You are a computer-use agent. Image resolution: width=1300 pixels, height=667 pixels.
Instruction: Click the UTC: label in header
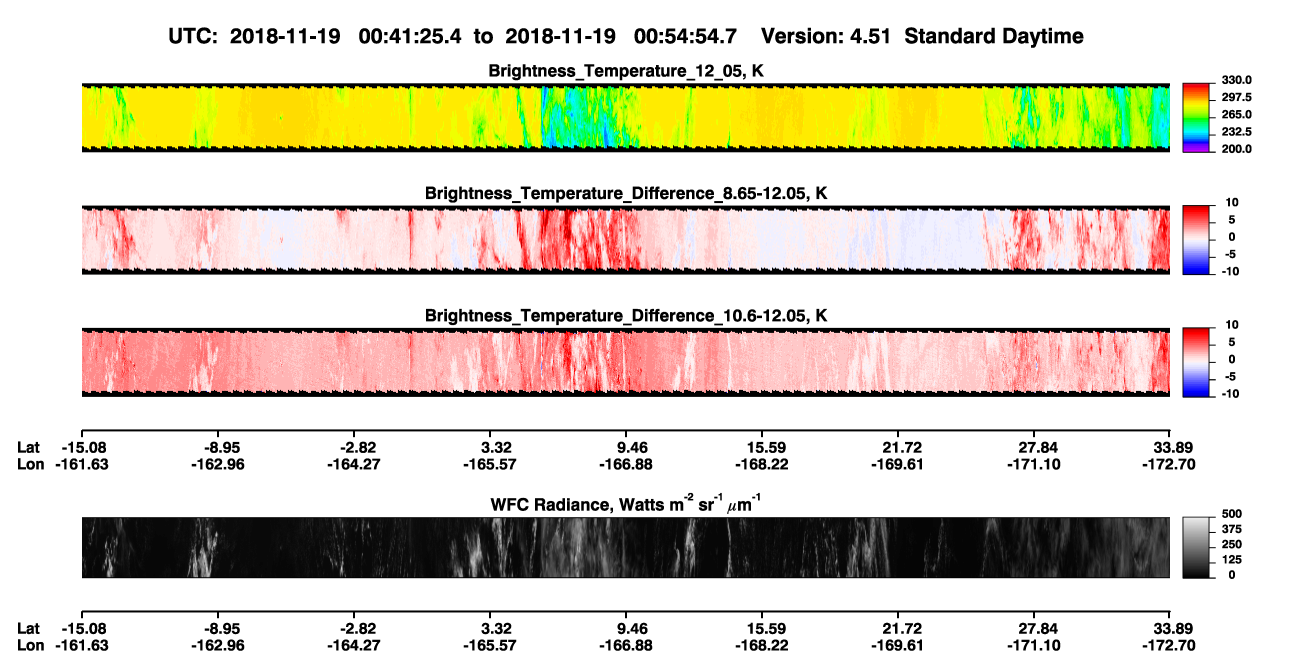pyautogui.click(x=195, y=36)
